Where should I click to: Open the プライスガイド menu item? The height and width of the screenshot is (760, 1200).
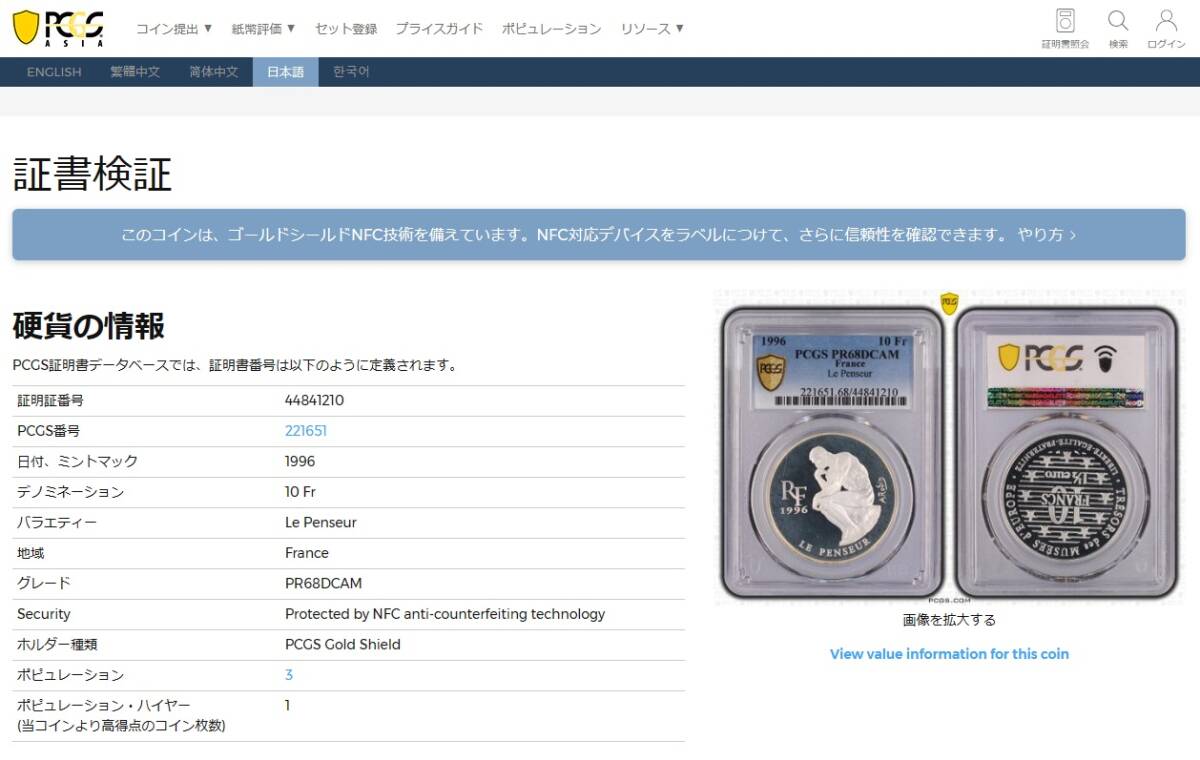[439, 29]
